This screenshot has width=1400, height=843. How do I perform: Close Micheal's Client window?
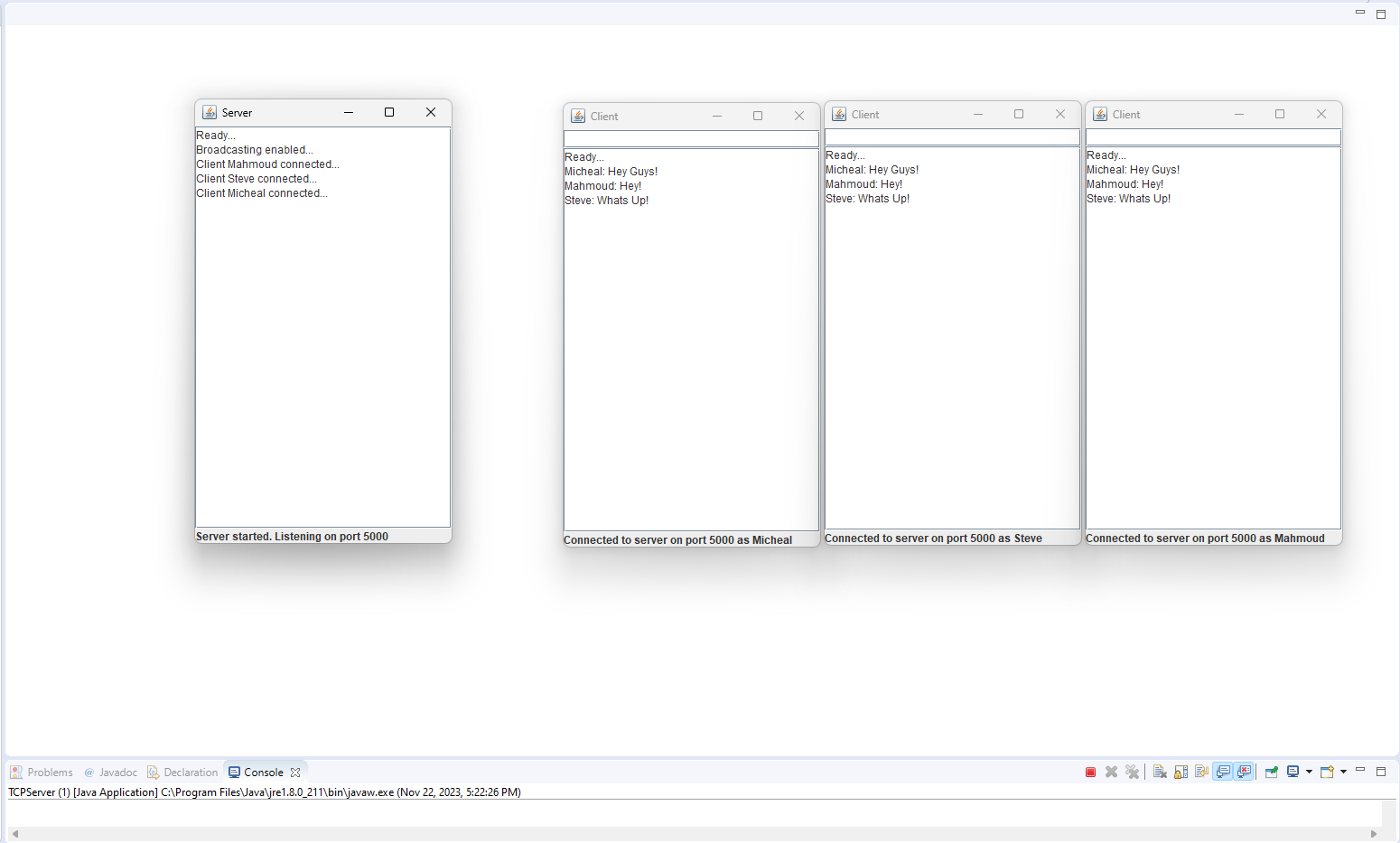(799, 116)
